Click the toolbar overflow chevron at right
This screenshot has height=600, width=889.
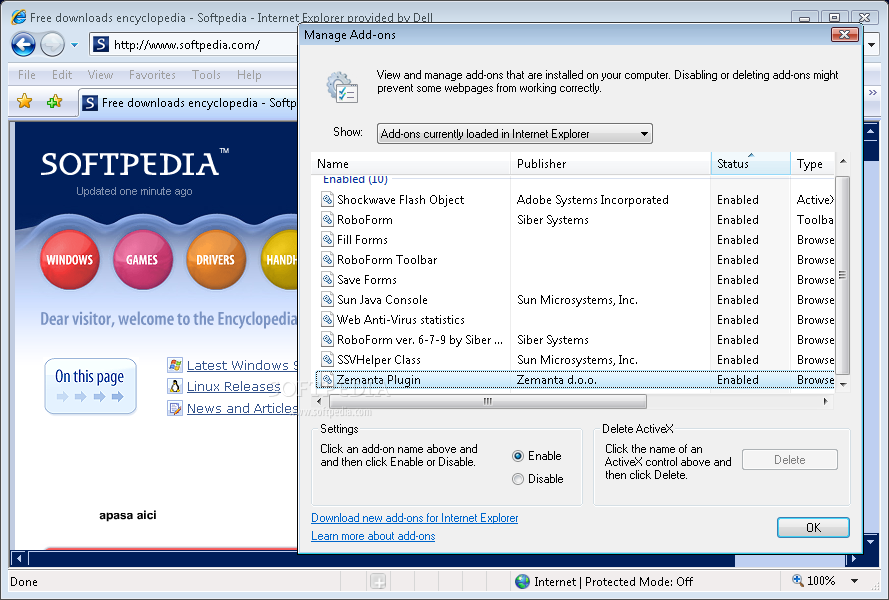click(873, 92)
